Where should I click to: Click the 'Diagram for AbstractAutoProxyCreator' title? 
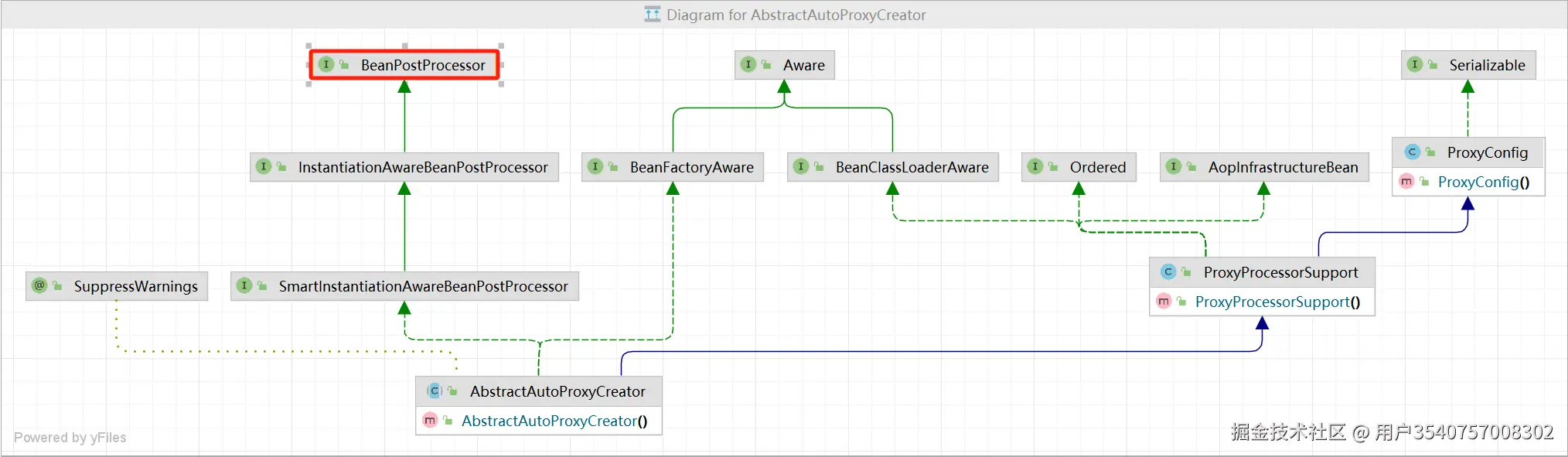pos(796,15)
